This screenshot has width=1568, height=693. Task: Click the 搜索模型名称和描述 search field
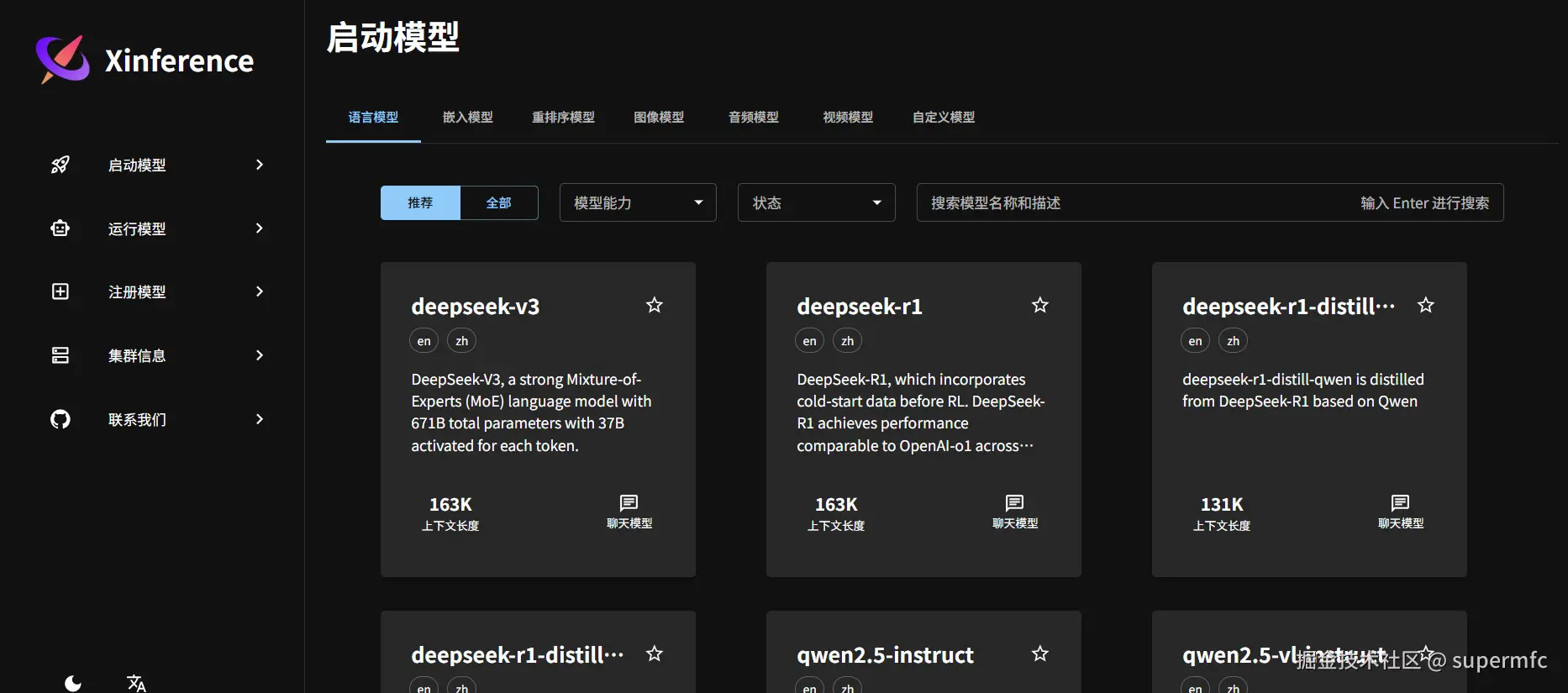coord(1210,202)
